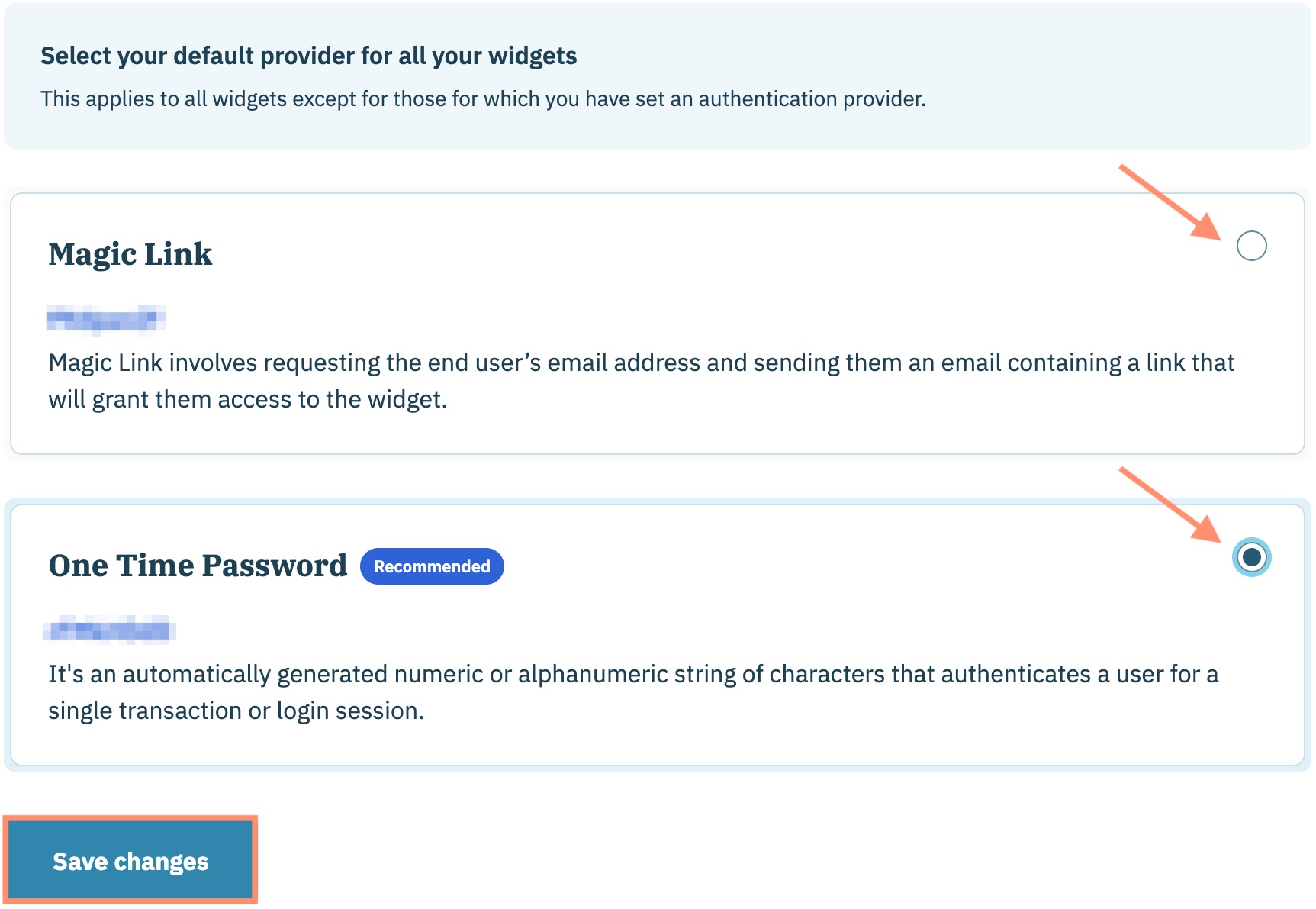The image size is (1316, 909).
Task: Click the line starting "It's an automatically generated"
Action: tap(633, 674)
